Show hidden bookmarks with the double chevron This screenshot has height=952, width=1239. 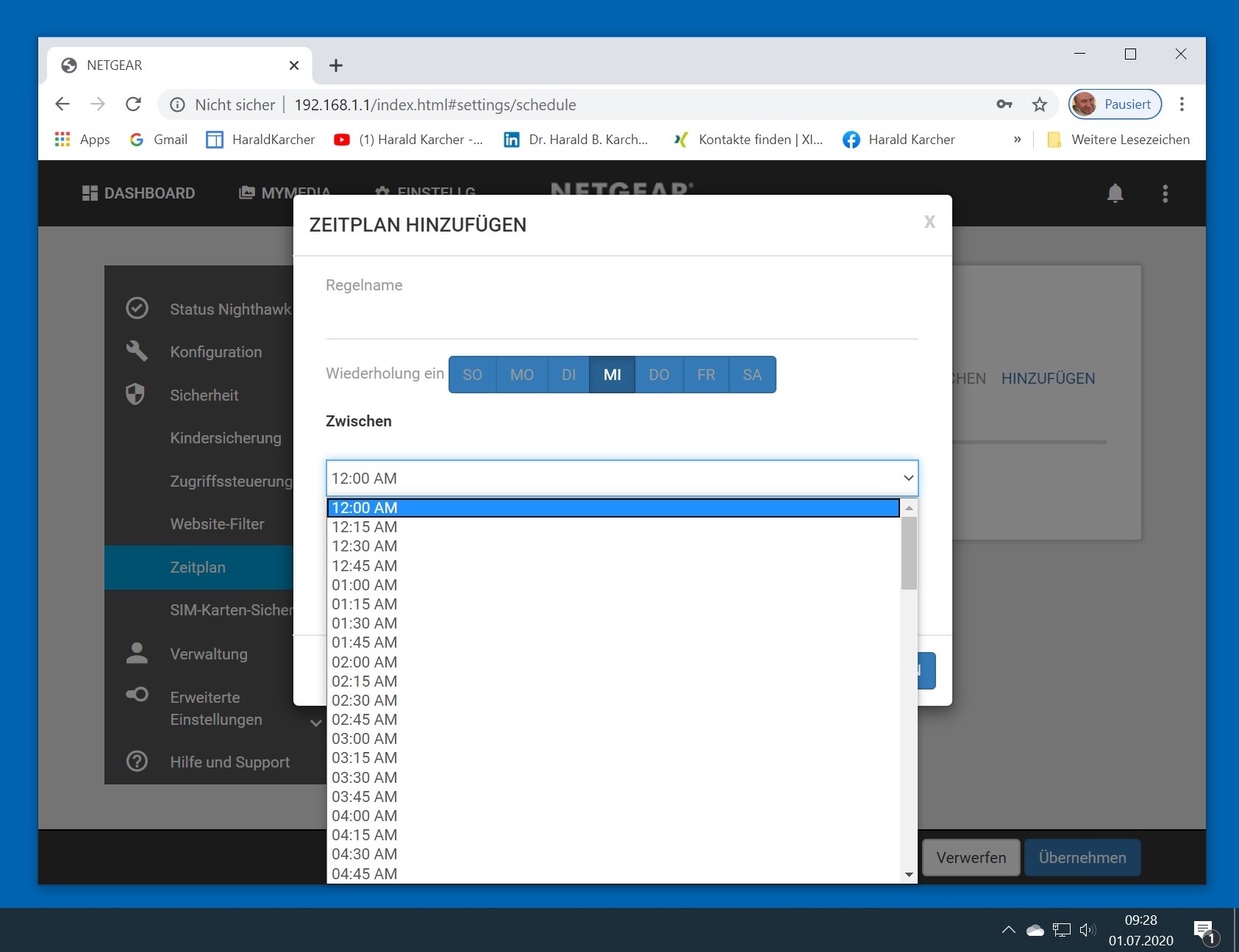pos(1017,140)
